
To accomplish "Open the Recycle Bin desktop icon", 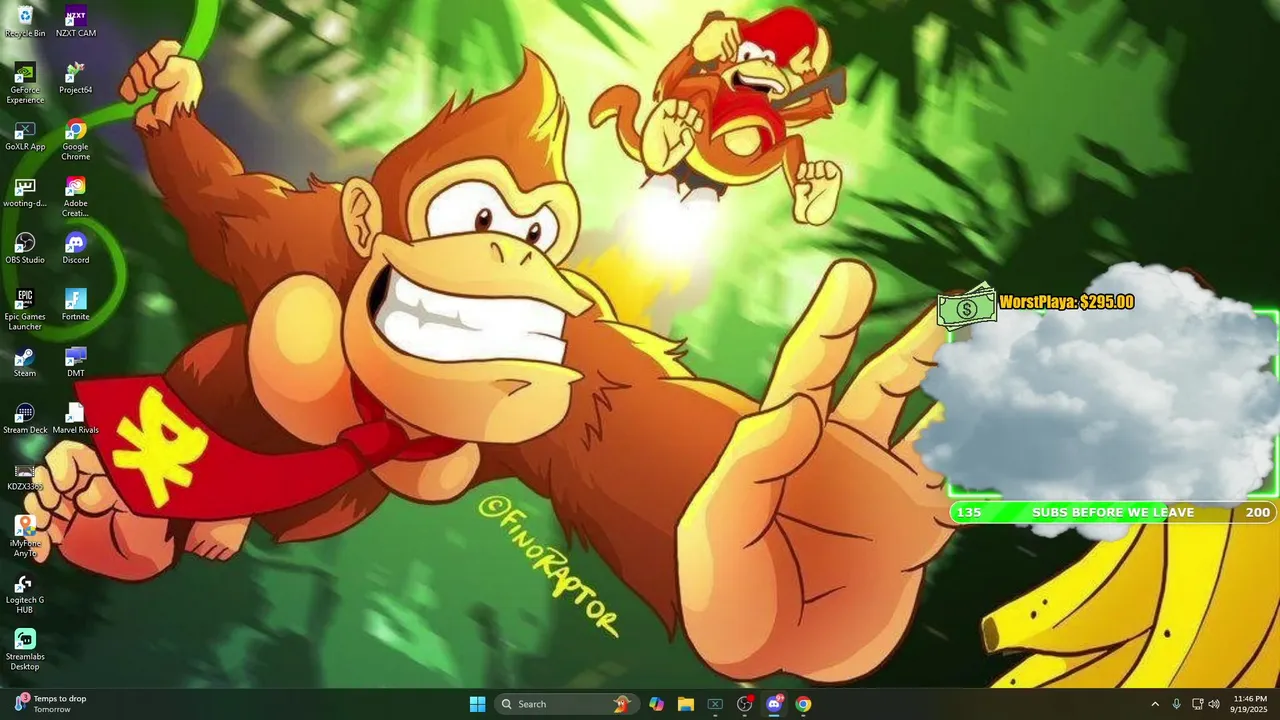I will [x=25, y=22].
